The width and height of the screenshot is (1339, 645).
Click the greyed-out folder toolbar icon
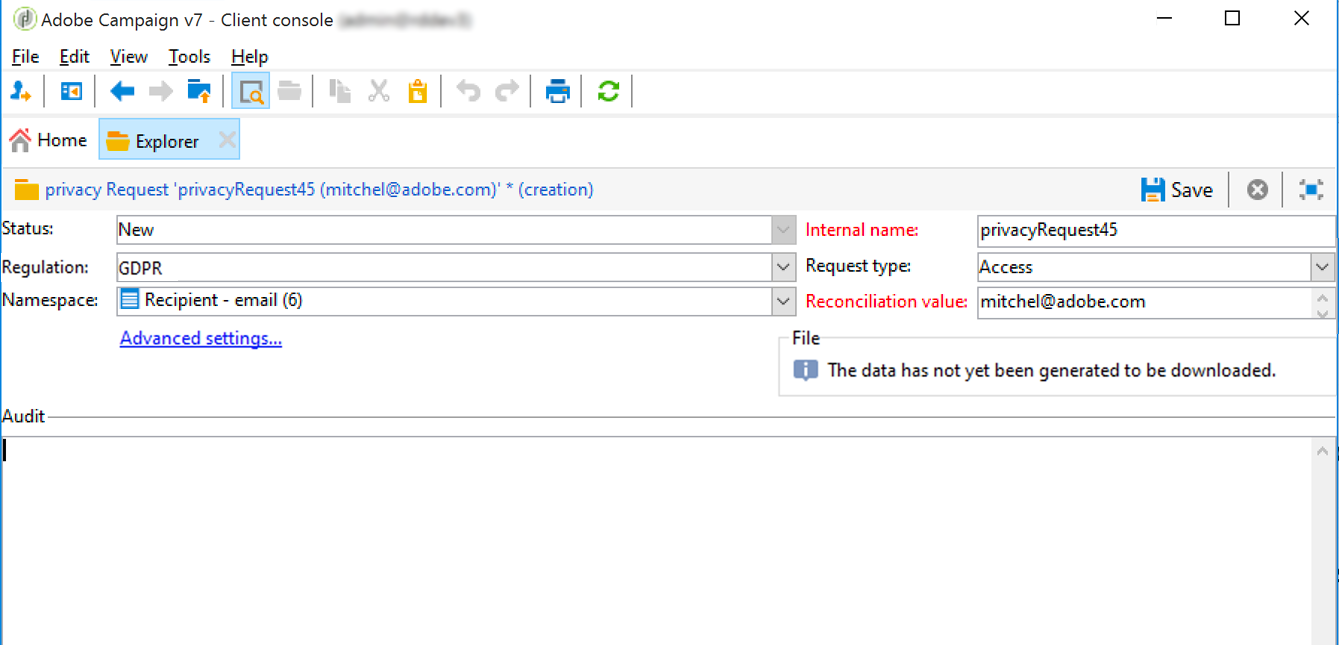(x=290, y=92)
